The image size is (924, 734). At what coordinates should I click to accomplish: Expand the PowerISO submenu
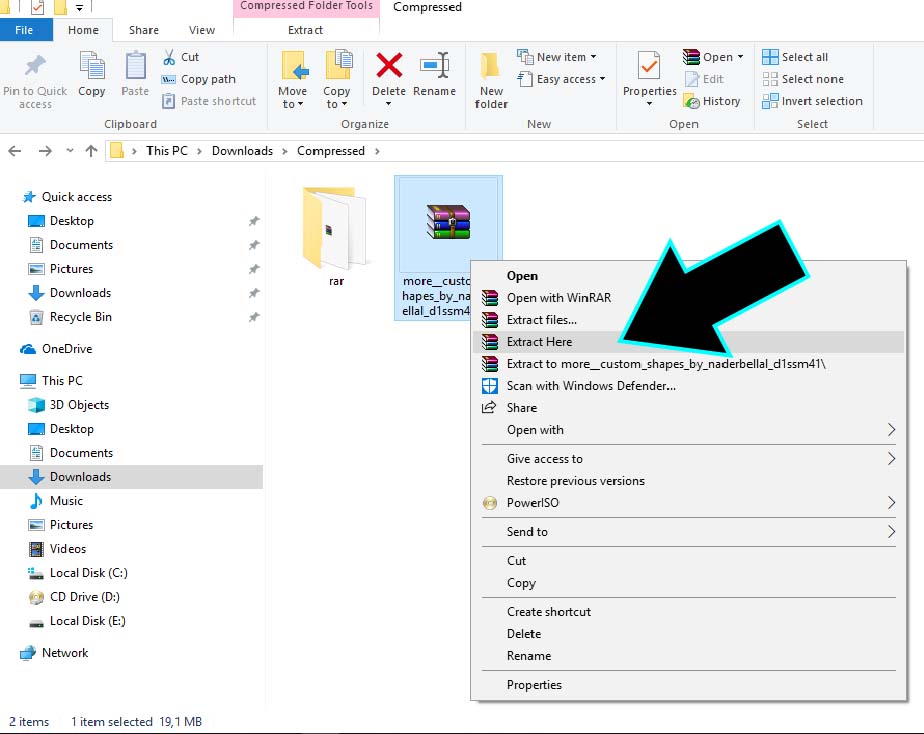coord(891,503)
